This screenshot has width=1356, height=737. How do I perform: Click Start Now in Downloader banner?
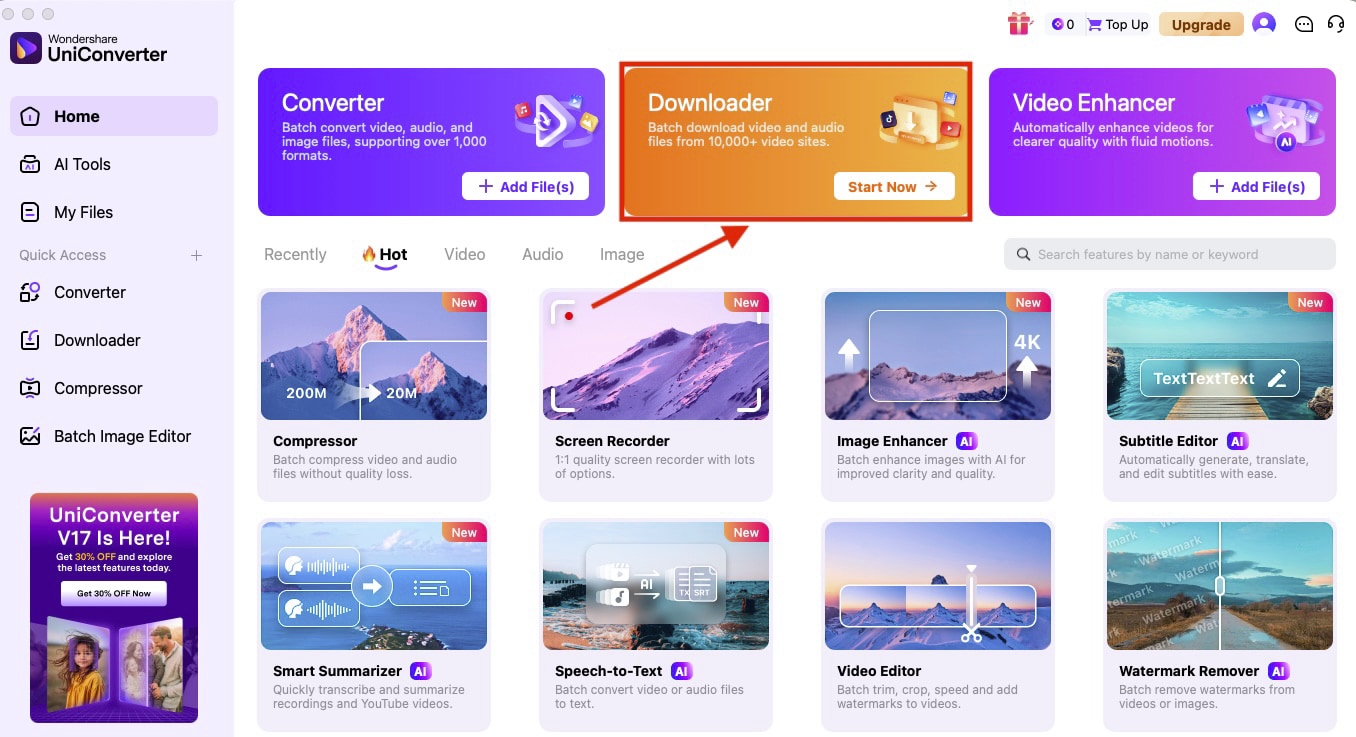click(894, 187)
